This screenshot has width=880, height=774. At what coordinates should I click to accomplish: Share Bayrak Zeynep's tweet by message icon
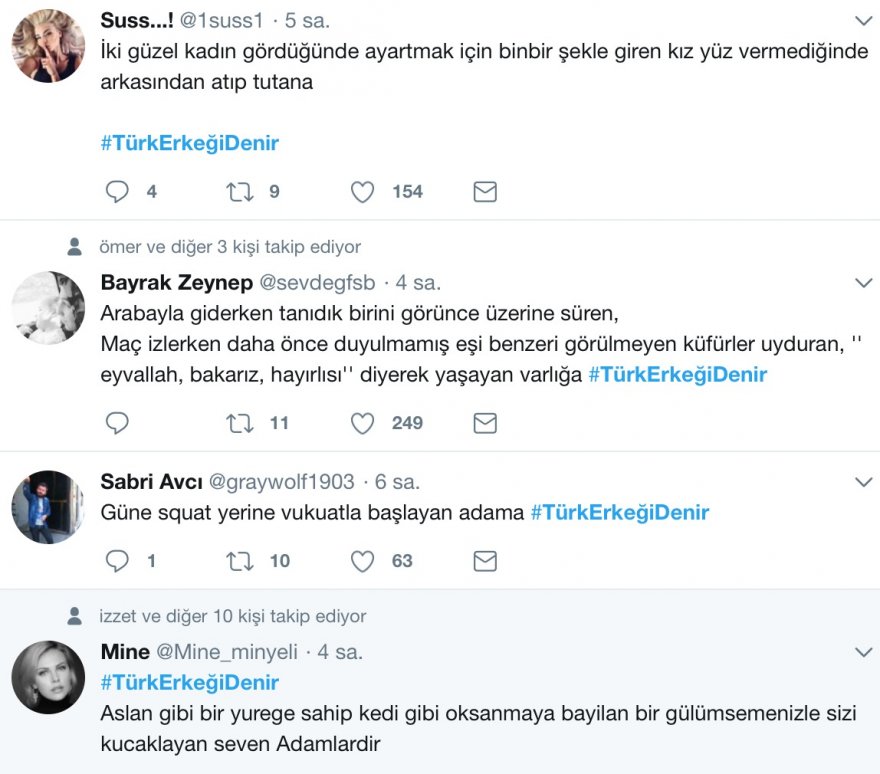(x=485, y=423)
